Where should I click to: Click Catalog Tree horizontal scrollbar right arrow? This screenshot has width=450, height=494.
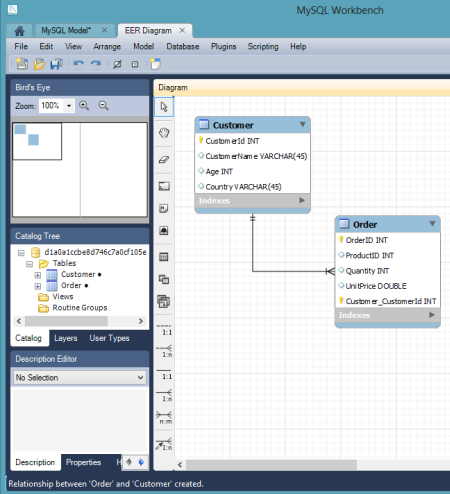click(x=141, y=321)
